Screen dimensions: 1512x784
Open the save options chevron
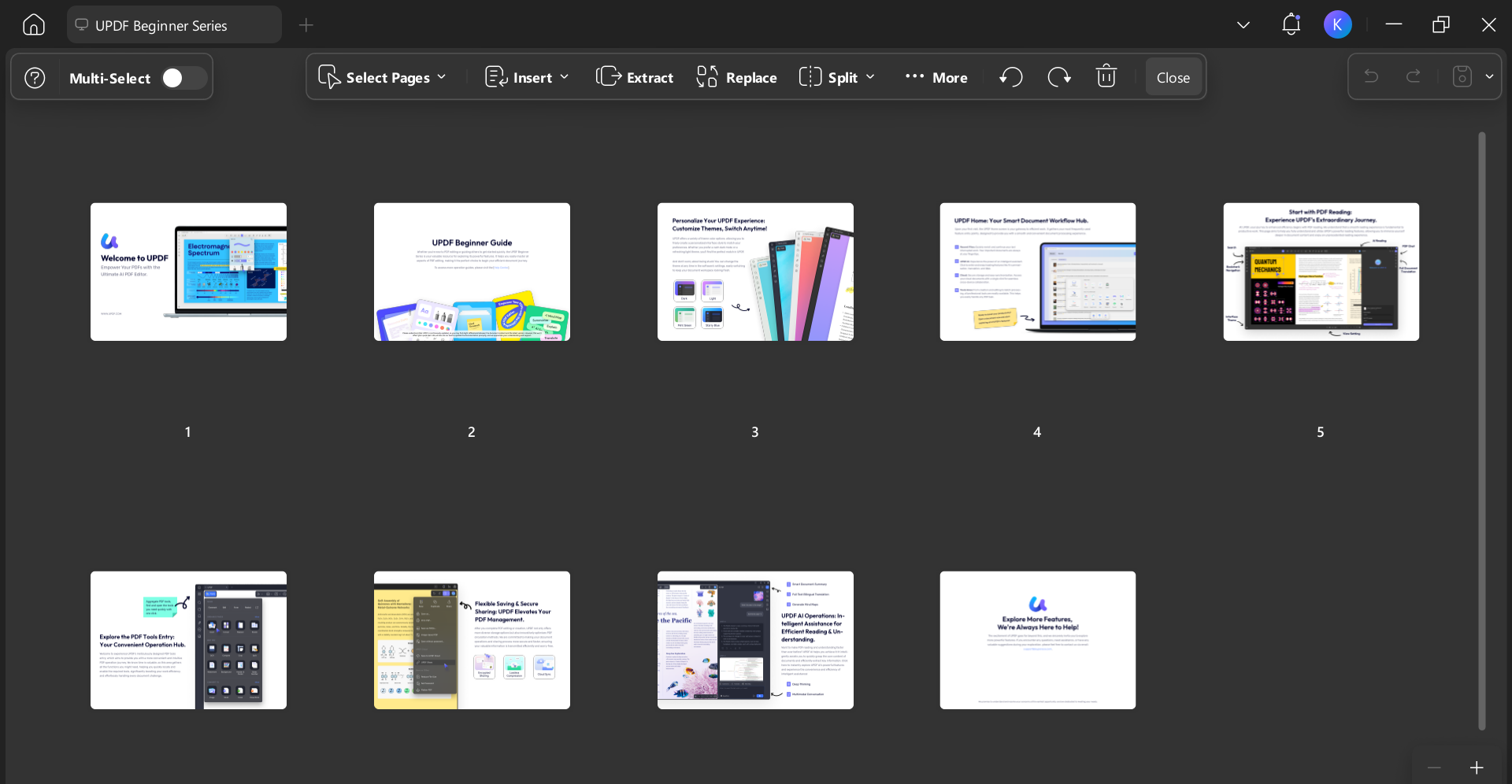pos(1489,76)
